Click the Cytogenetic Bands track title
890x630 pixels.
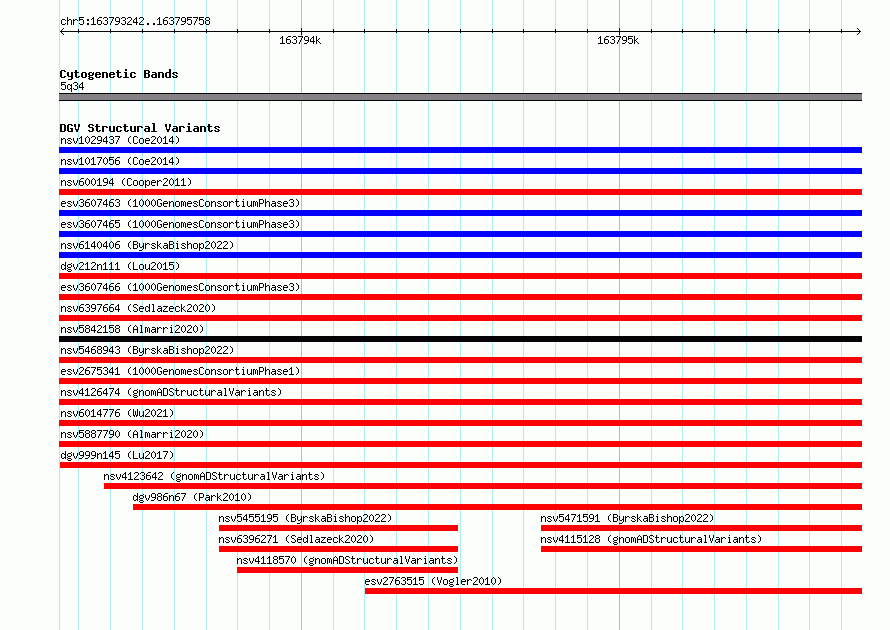pos(119,74)
